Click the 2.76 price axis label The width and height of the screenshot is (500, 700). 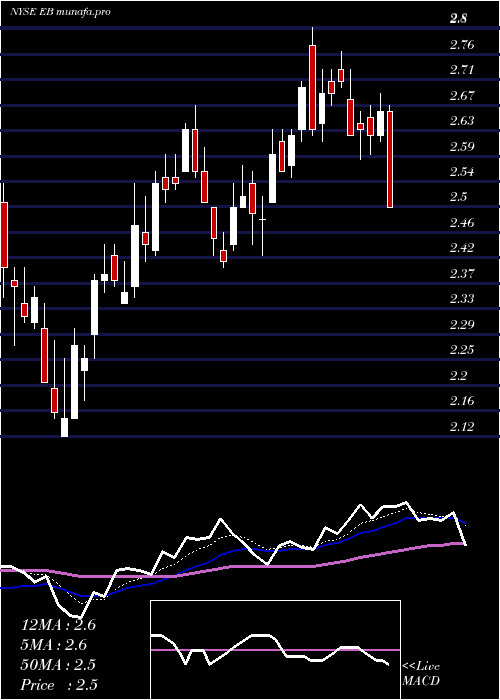(x=462, y=45)
